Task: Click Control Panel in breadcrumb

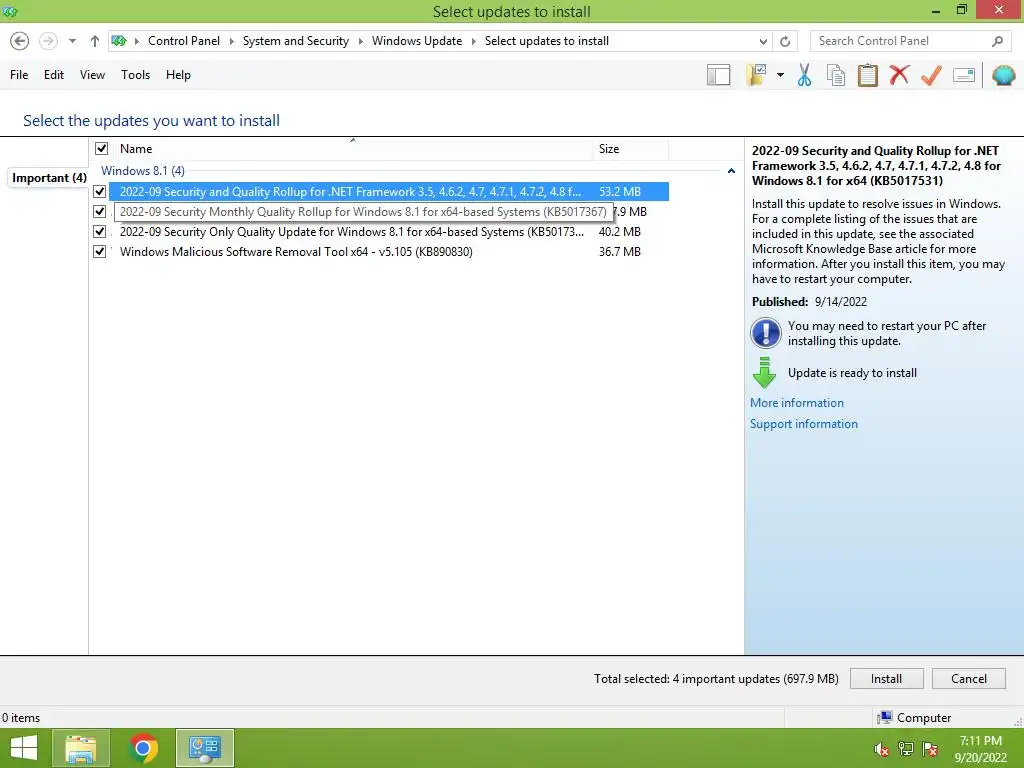Action: pyautogui.click(x=184, y=41)
